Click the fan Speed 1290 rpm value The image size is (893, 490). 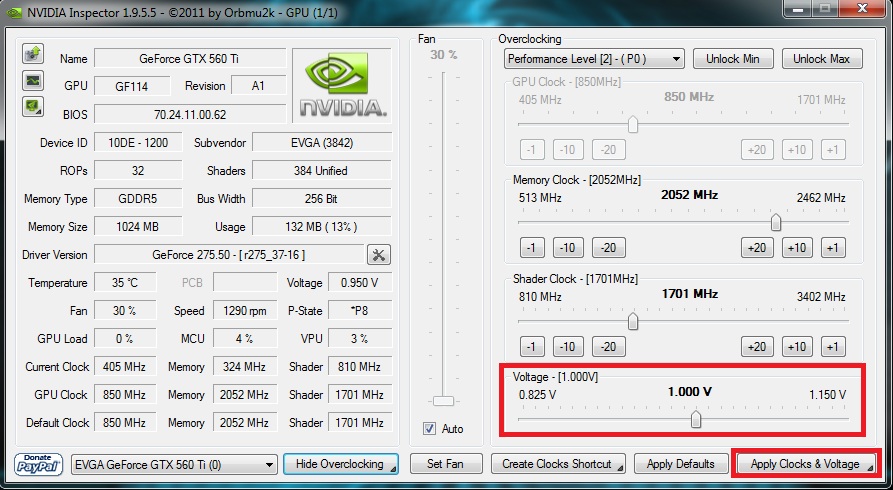tap(245, 311)
